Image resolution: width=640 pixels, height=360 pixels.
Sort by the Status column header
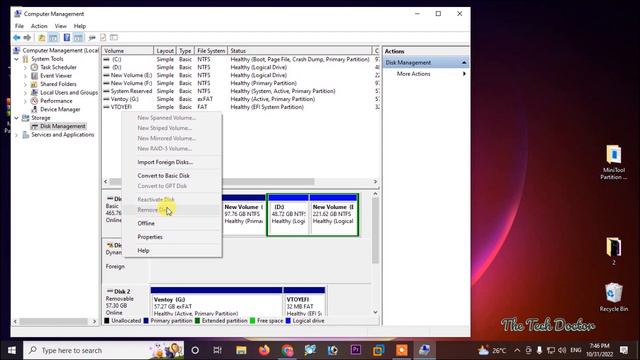[x=300, y=51]
